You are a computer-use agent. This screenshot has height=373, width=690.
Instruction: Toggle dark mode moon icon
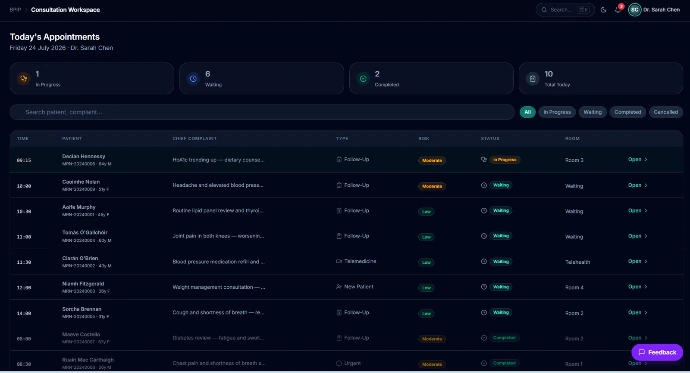click(604, 10)
